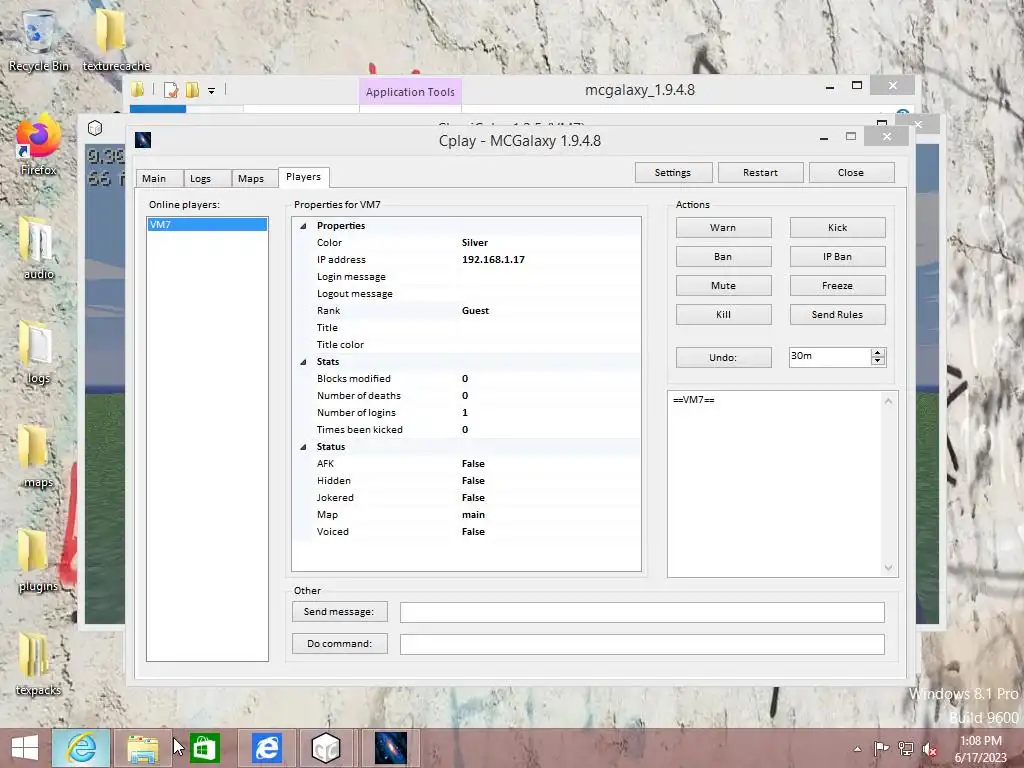
Task: Mute the selected player
Action: pos(723,285)
